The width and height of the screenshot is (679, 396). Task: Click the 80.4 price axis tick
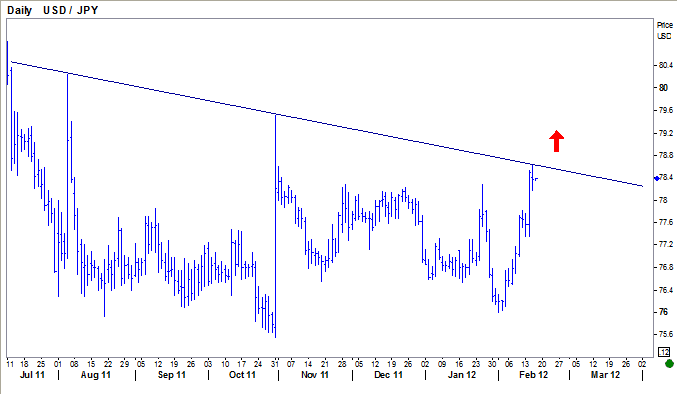(666, 65)
